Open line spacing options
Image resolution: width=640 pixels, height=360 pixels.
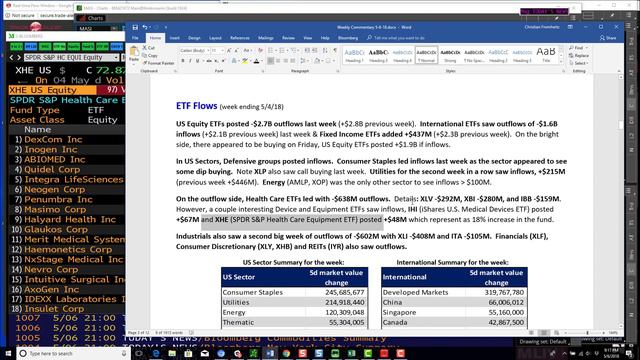(304, 61)
